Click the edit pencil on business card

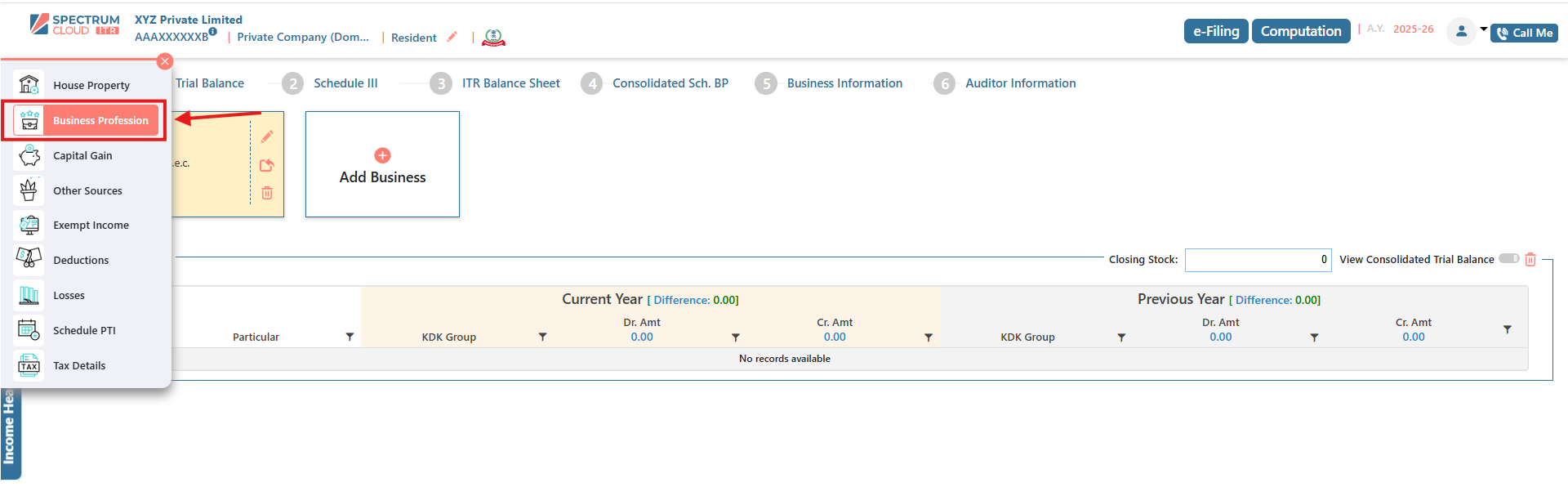[x=267, y=136]
